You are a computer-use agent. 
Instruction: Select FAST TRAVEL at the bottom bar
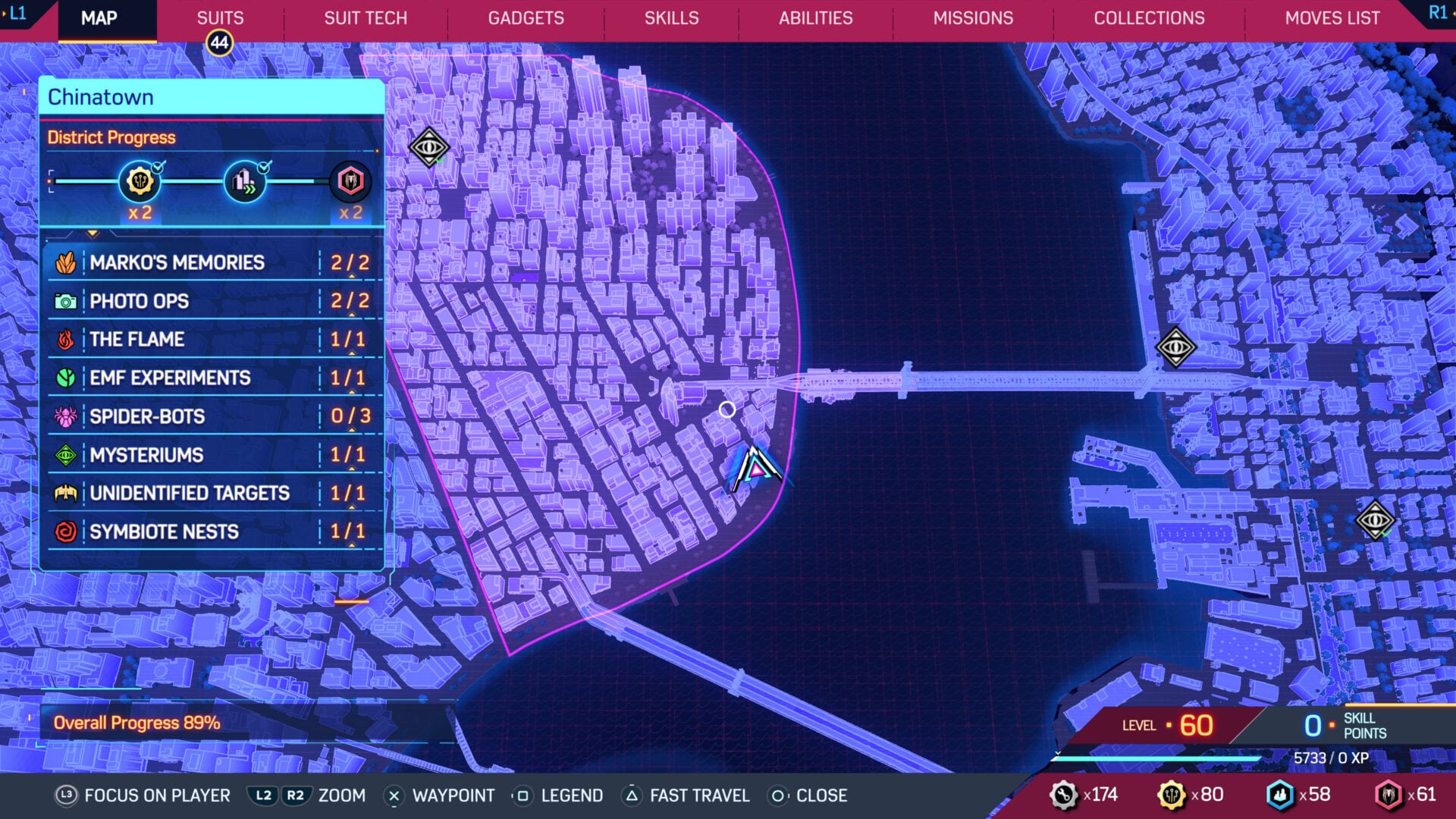tap(685, 795)
